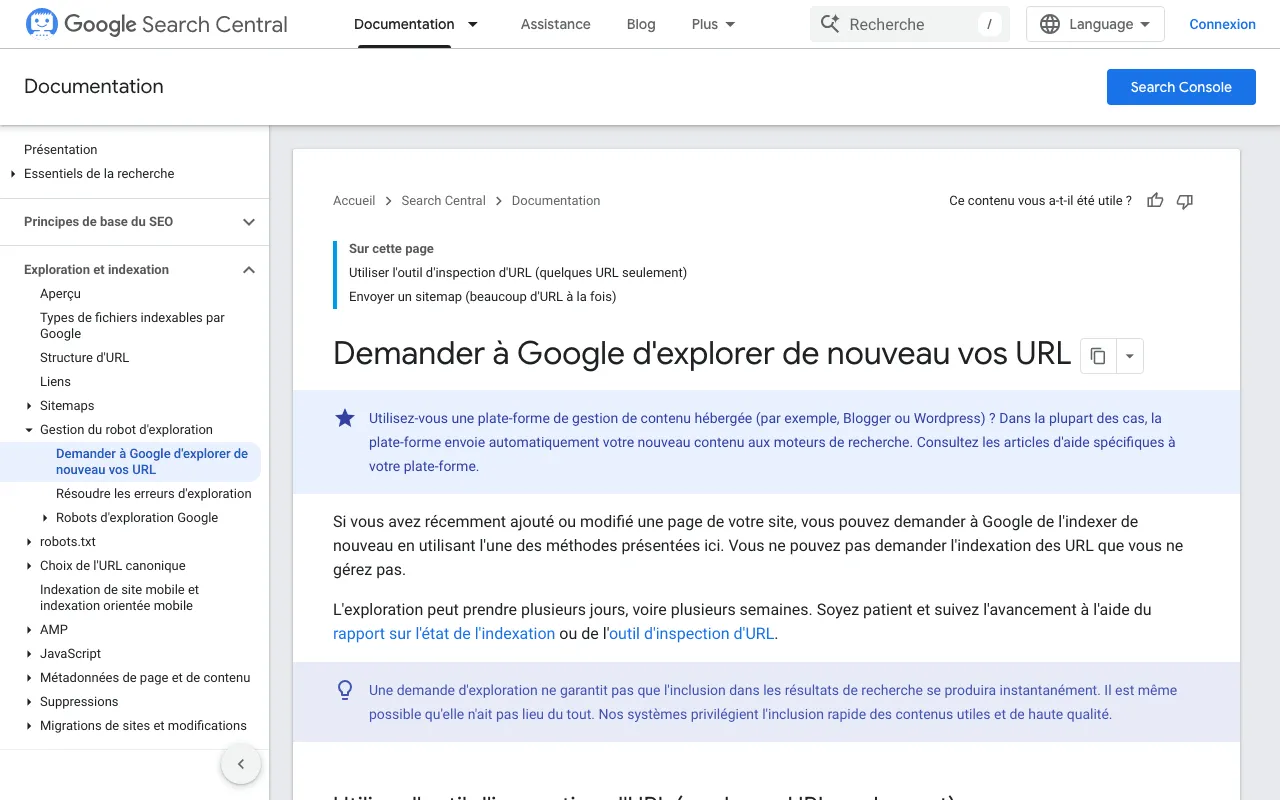The width and height of the screenshot is (1280, 800).
Task: Open Résoudre les erreurs d'exploration
Action: pos(154,494)
